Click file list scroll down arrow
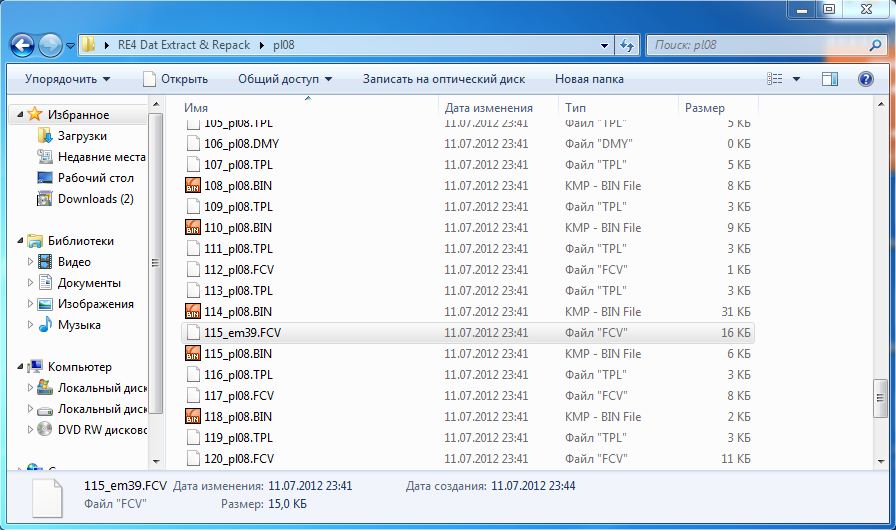The image size is (896, 530). point(880,461)
